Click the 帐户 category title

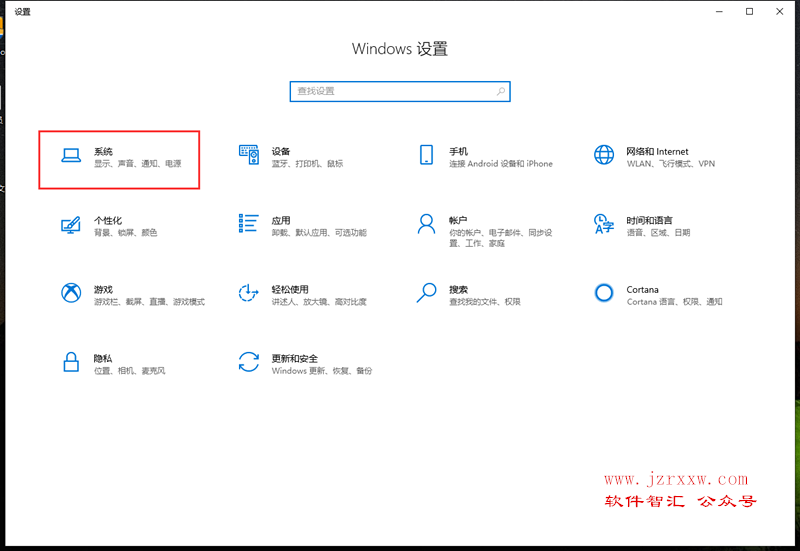(458, 220)
